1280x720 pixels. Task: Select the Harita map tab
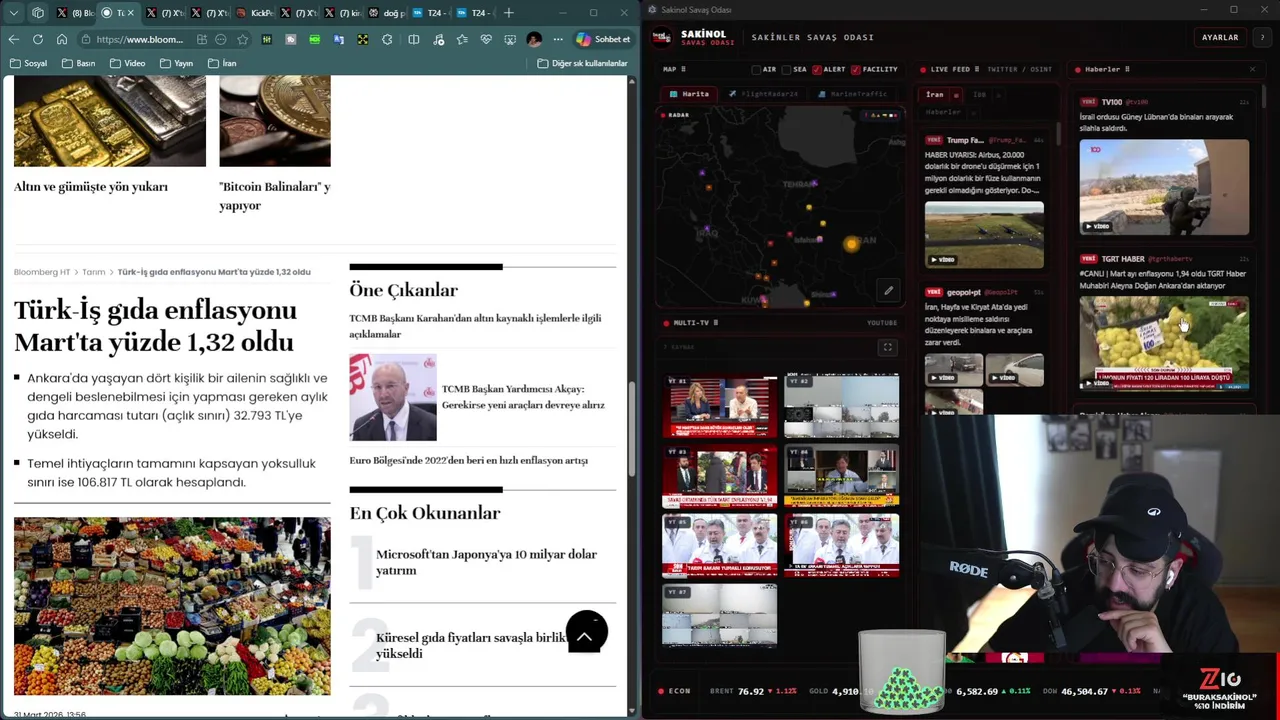pyautogui.click(x=689, y=94)
